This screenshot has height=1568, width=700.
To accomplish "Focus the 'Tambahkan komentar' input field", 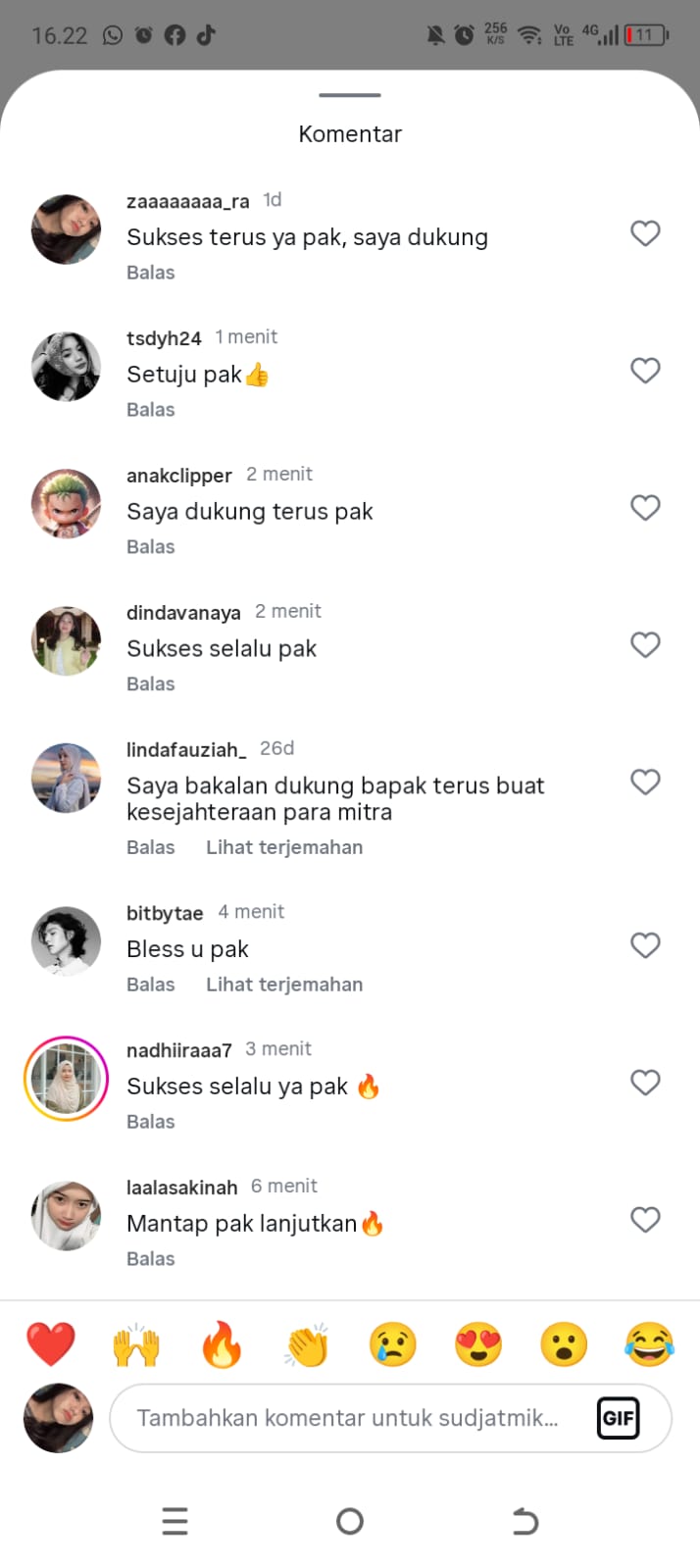I will point(390,1418).
